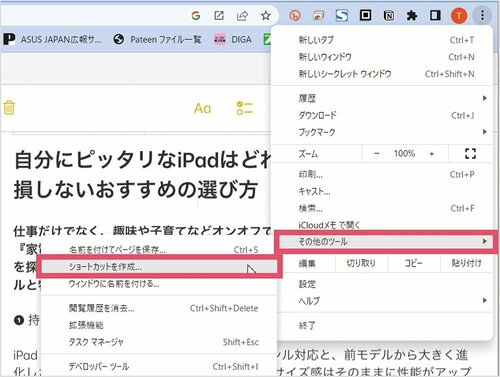Choose 検索... from the menu
The height and width of the screenshot is (377, 500).
(382, 208)
